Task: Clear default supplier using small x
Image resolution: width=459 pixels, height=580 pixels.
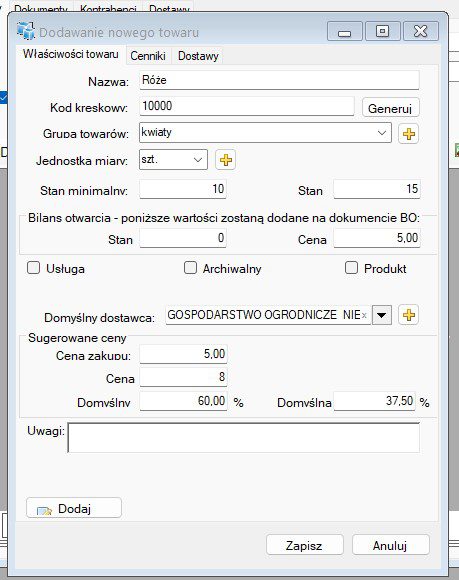Action: tap(364, 316)
